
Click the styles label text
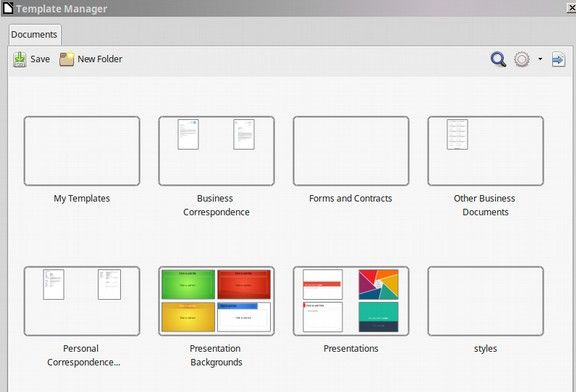(x=486, y=349)
